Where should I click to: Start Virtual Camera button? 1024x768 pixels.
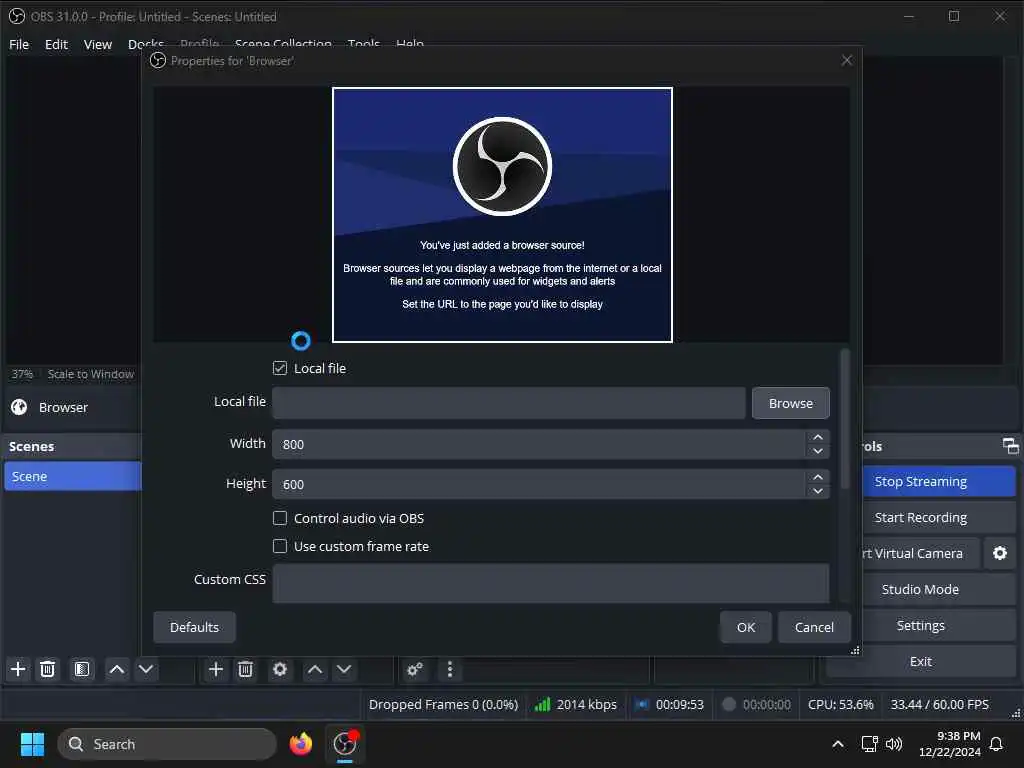tap(920, 554)
